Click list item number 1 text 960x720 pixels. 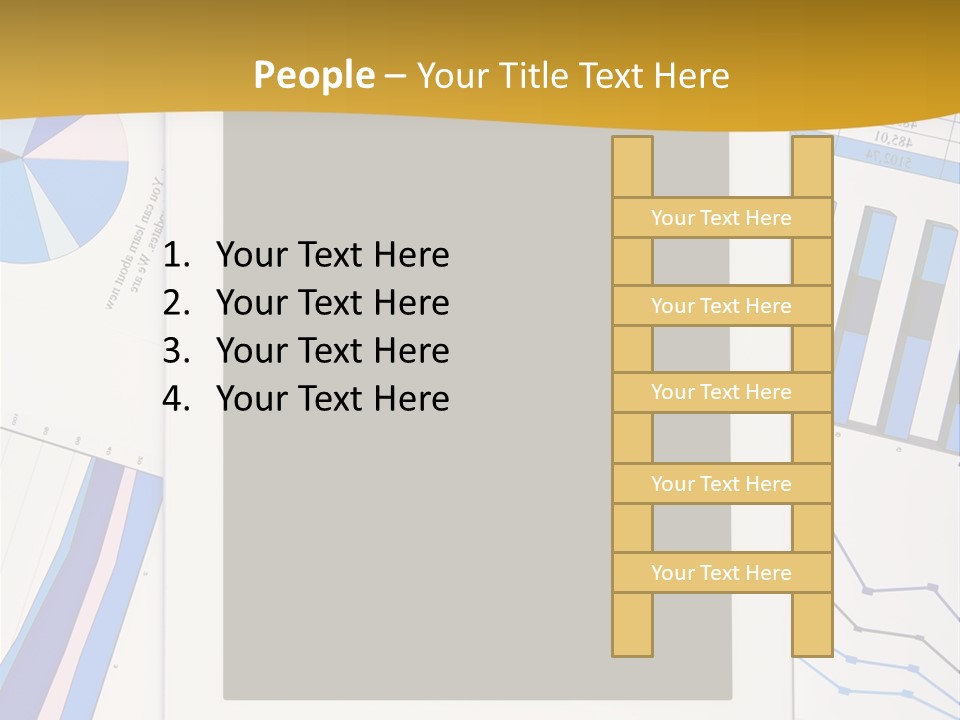point(332,255)
